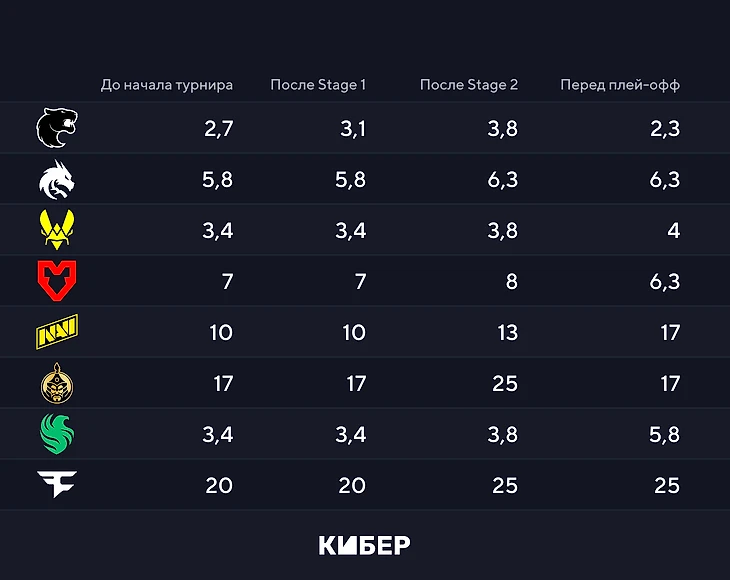Click Spirit's 5,8 After Stage 1 value
This screenshot has width=730, height=580.
351,180
